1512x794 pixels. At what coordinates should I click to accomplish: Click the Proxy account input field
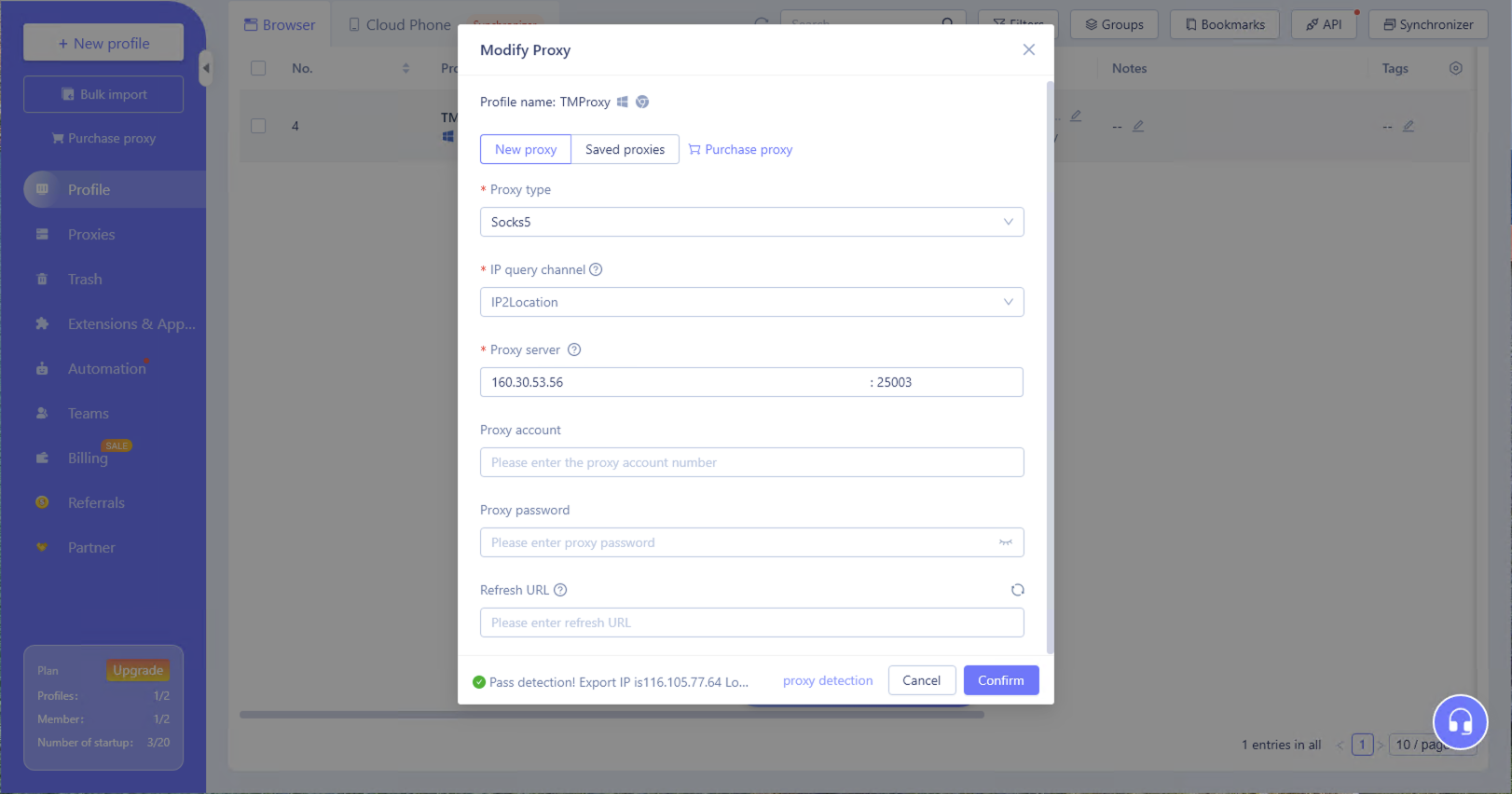(x=751, y=462)
